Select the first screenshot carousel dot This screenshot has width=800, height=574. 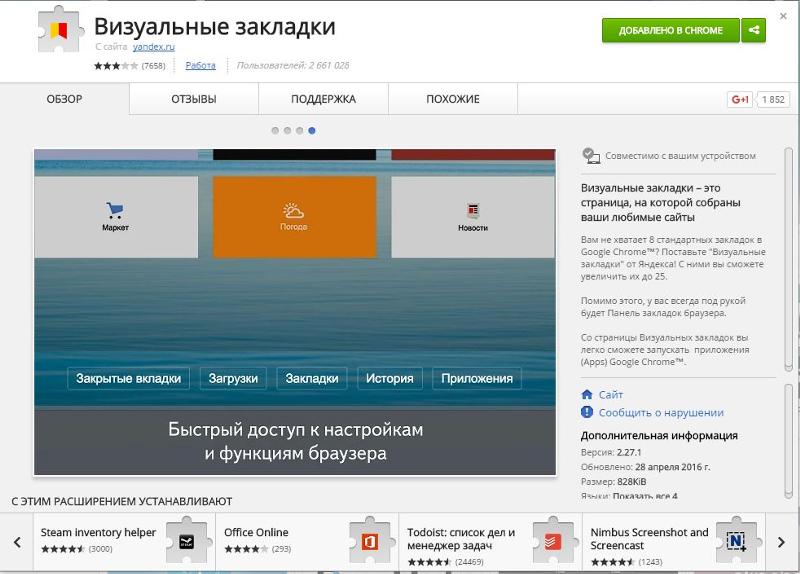pos(275,131)
